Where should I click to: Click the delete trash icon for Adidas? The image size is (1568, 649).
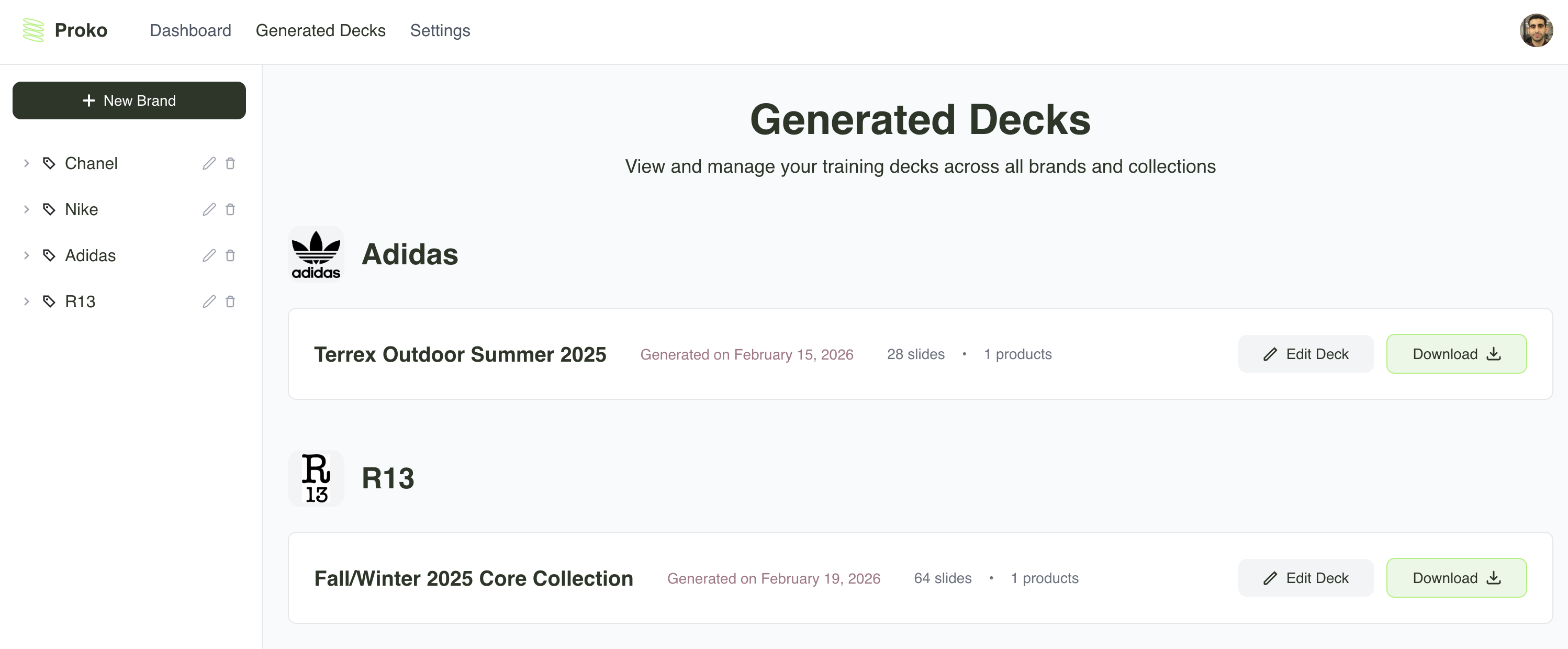coord(230,256)
